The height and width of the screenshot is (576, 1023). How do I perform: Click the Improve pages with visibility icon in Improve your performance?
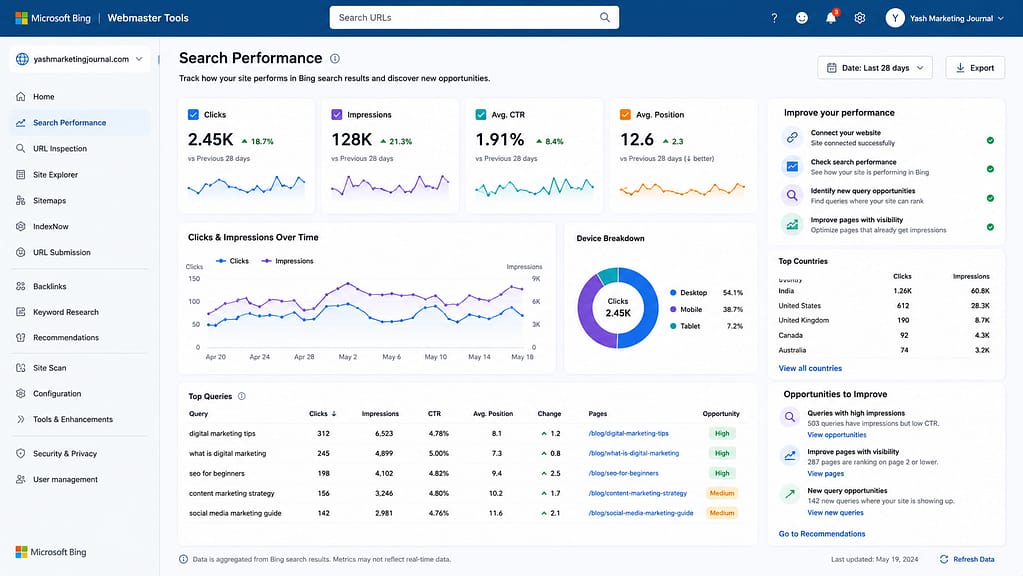click(791, 224)
